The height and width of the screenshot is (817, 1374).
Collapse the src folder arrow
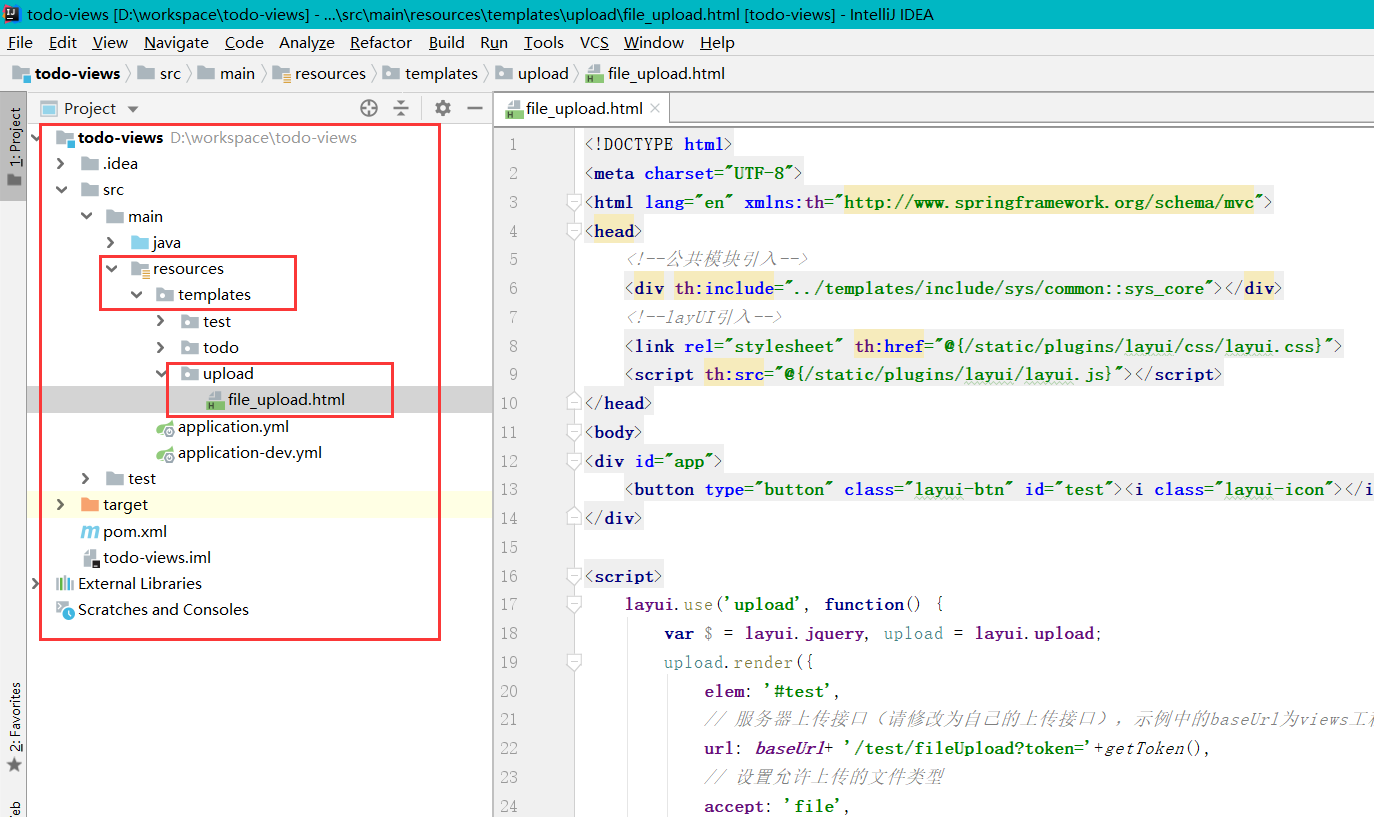tap(61, 190)
